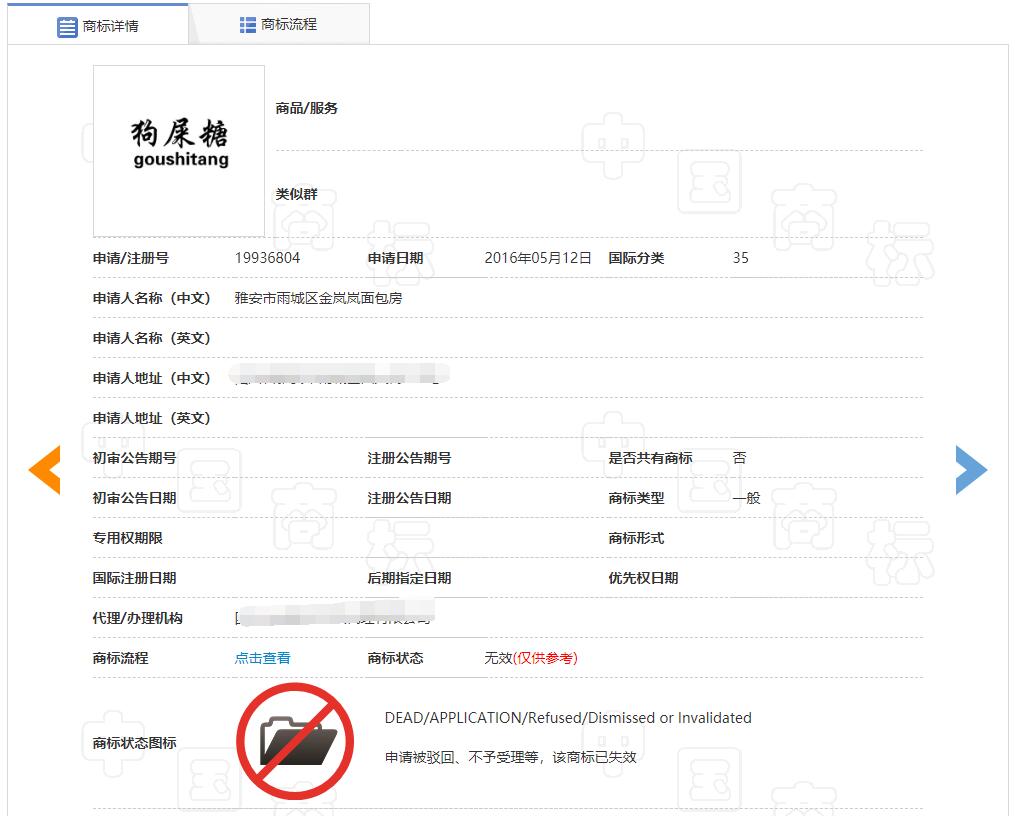1015x816 pixels.
Task: Click the 狗屎糖 goushitang trademark image
Action: 179,150
